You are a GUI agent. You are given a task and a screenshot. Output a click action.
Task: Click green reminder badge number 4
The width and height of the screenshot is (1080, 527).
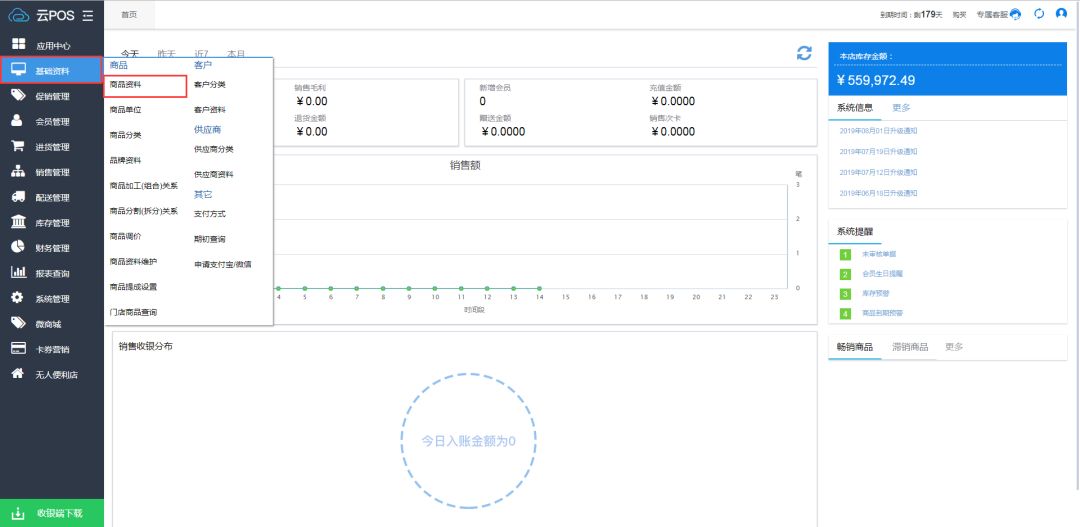pyautogui.click(x=845, y=313)
